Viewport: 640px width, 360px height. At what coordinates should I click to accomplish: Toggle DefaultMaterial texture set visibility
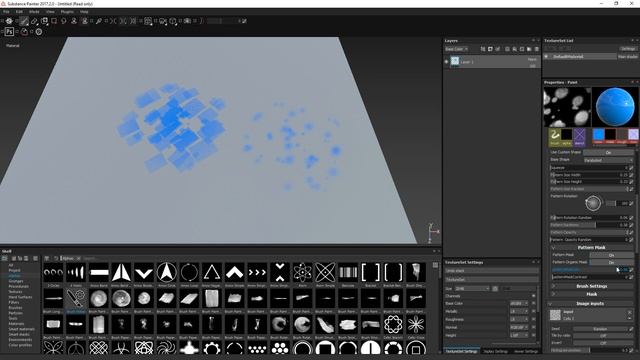point(547,57)
